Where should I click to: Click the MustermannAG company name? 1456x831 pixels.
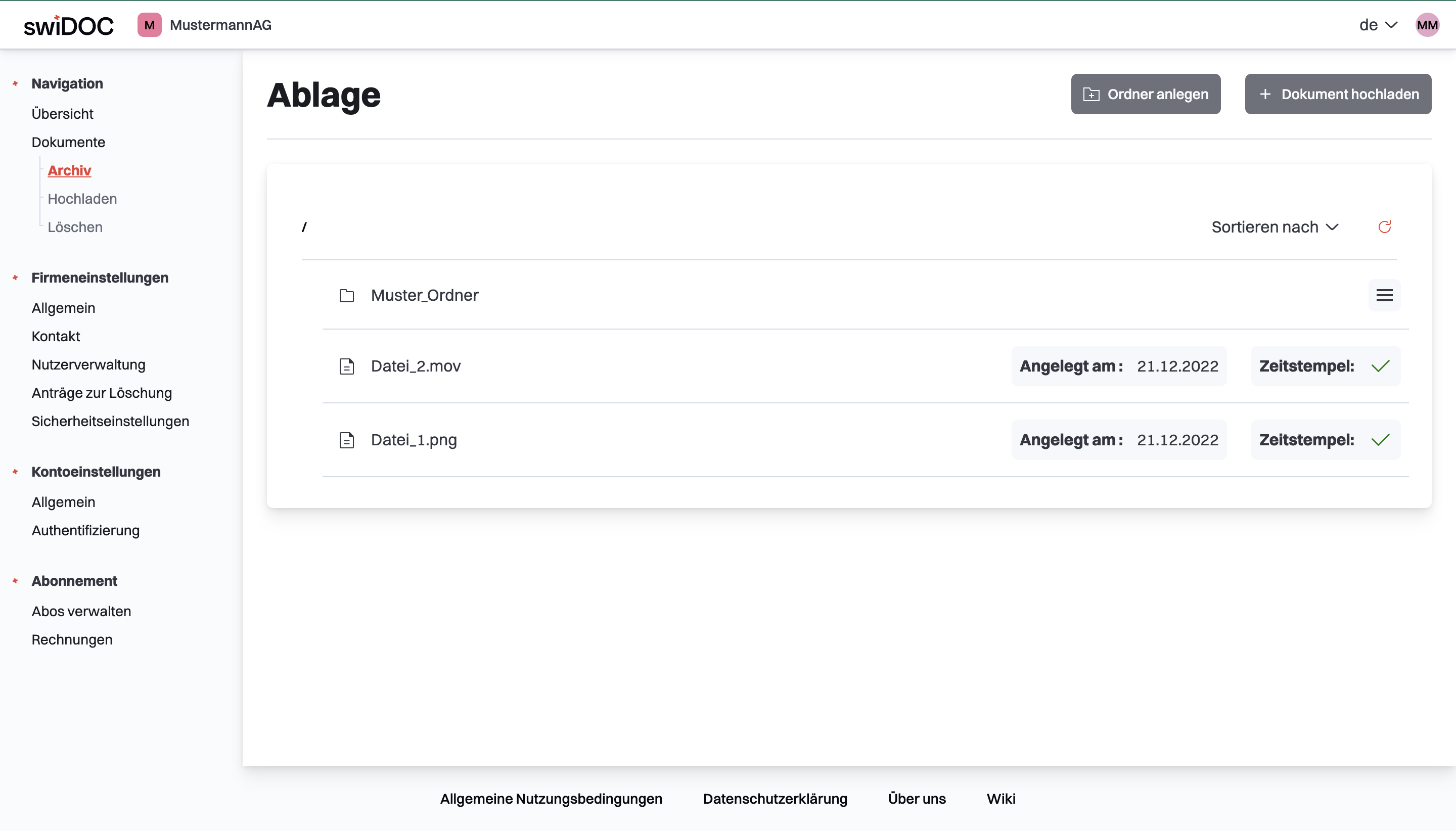(x=220, y=25)
